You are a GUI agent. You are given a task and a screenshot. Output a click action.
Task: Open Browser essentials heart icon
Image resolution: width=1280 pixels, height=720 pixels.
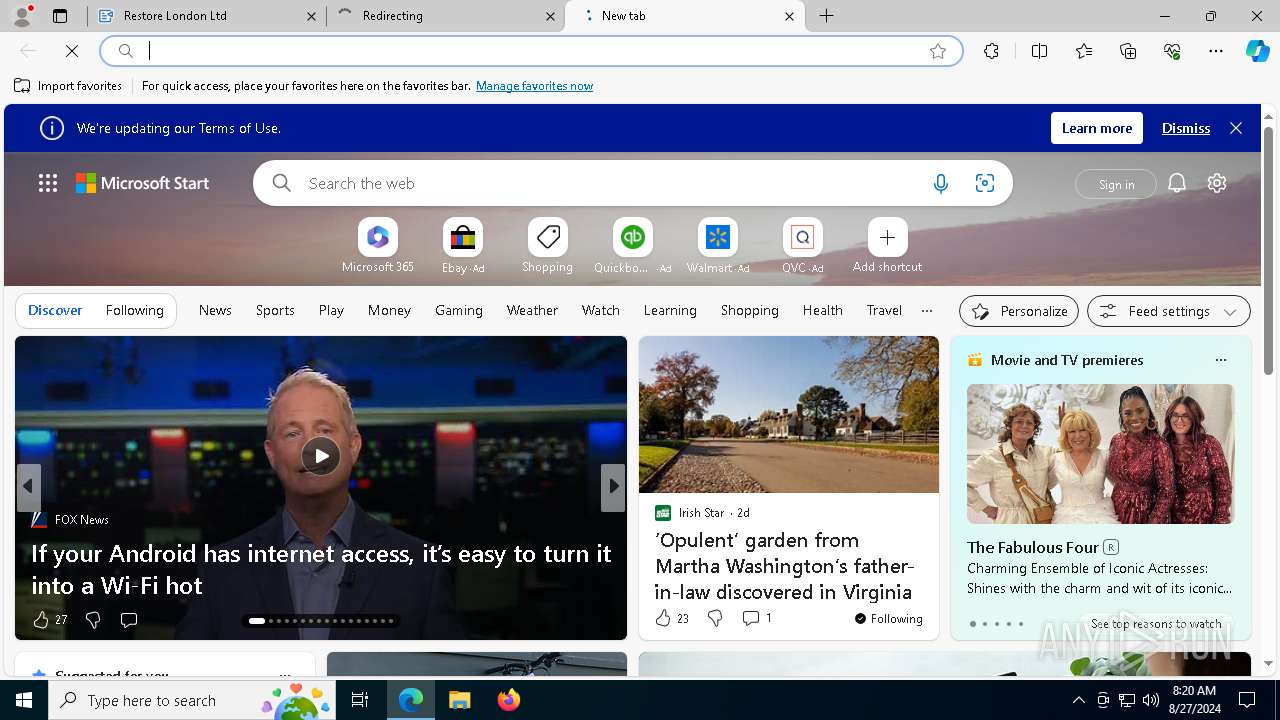pos(1172,51)
